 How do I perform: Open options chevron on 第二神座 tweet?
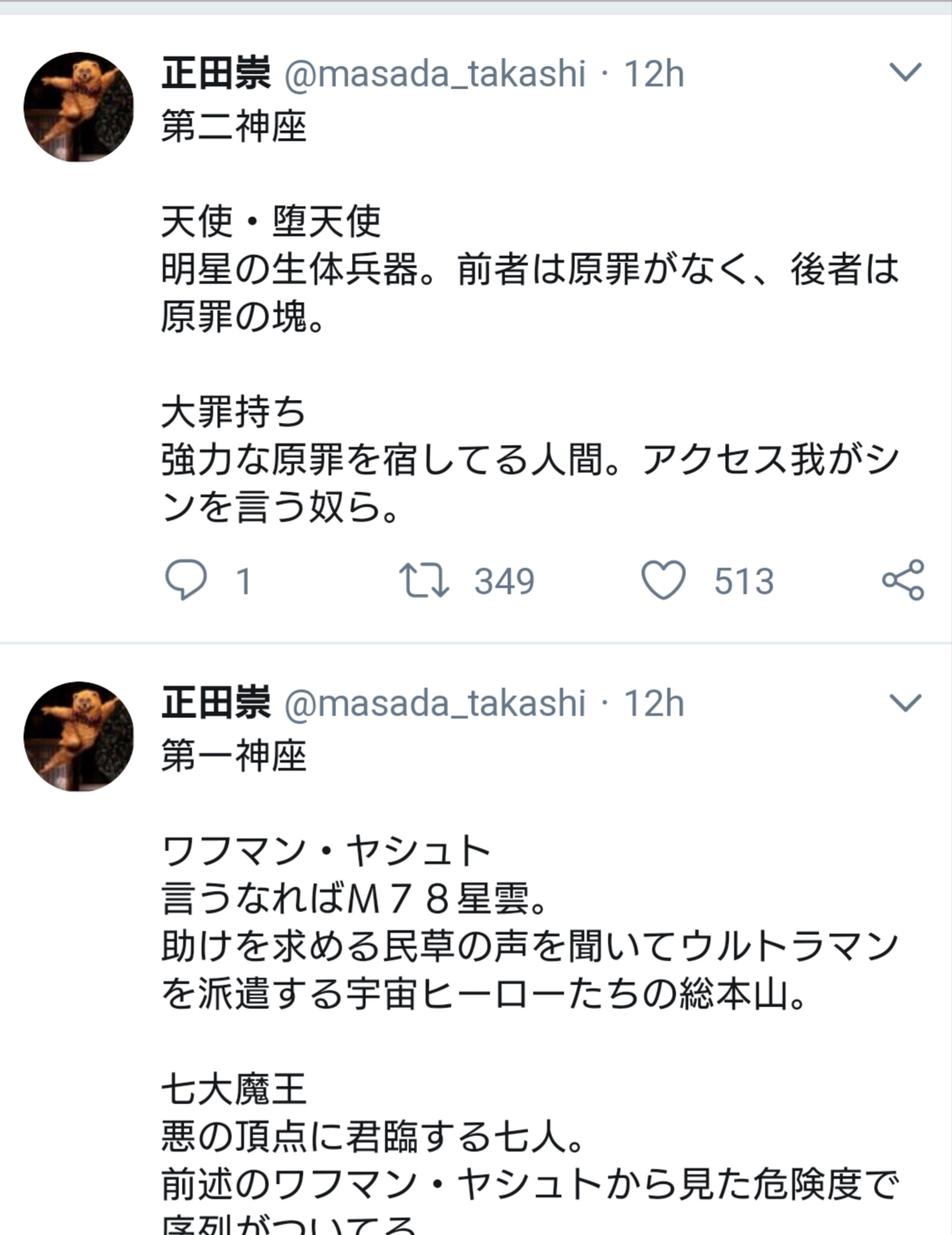[905, 72]
